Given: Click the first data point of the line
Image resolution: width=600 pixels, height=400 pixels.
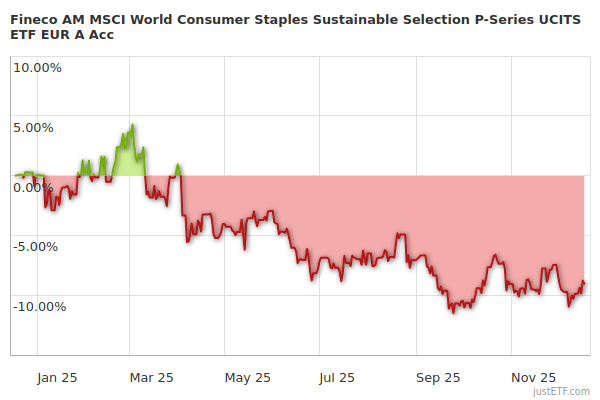Looking at the screenshot, I should pos(14,176).
